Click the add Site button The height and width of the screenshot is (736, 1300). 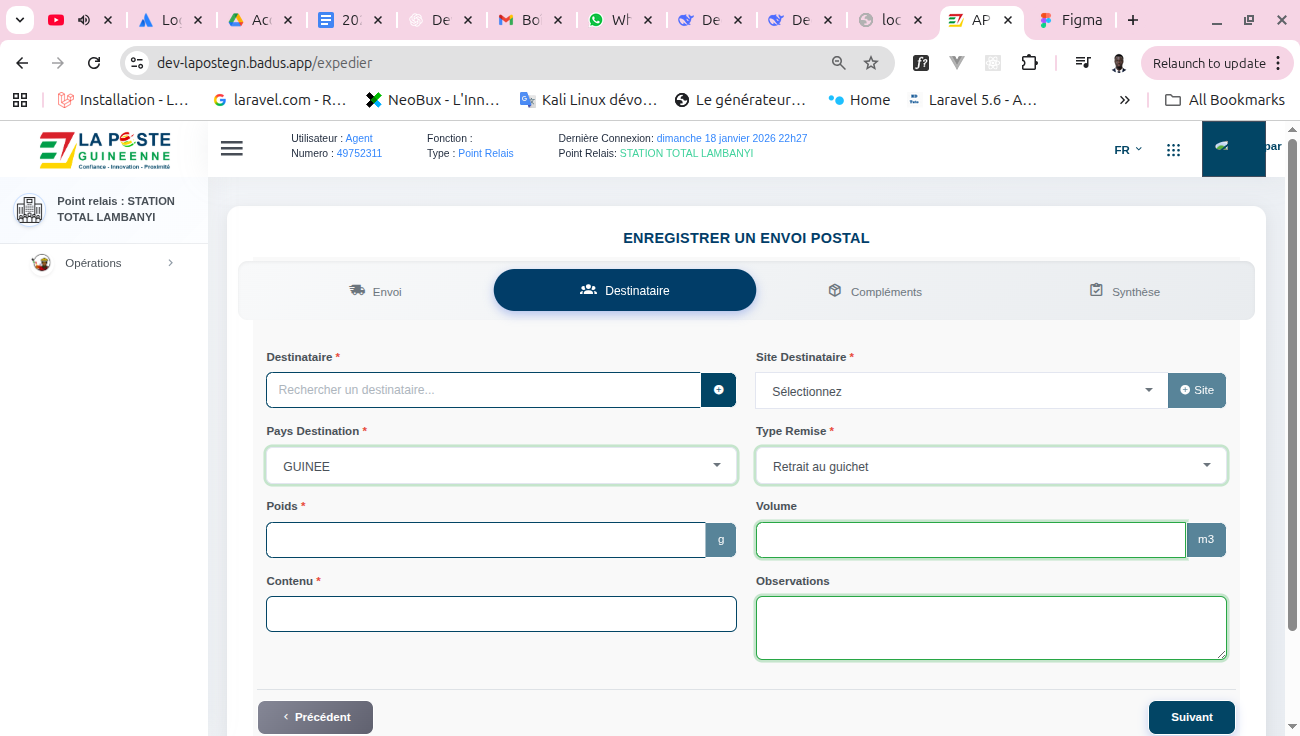[1196, 390]
